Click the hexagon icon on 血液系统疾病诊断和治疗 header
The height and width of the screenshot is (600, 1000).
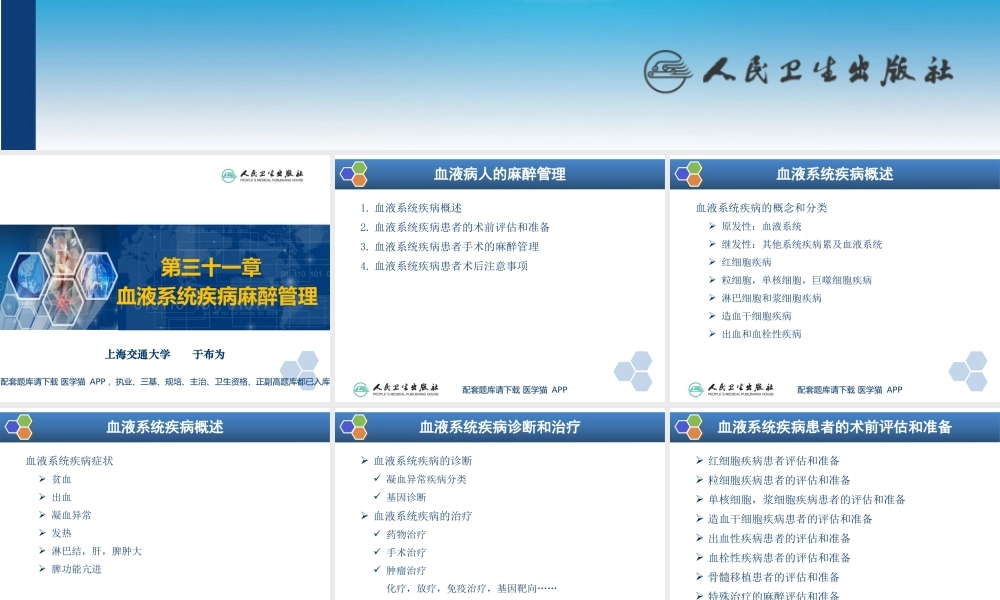click(x=352, y=425)
